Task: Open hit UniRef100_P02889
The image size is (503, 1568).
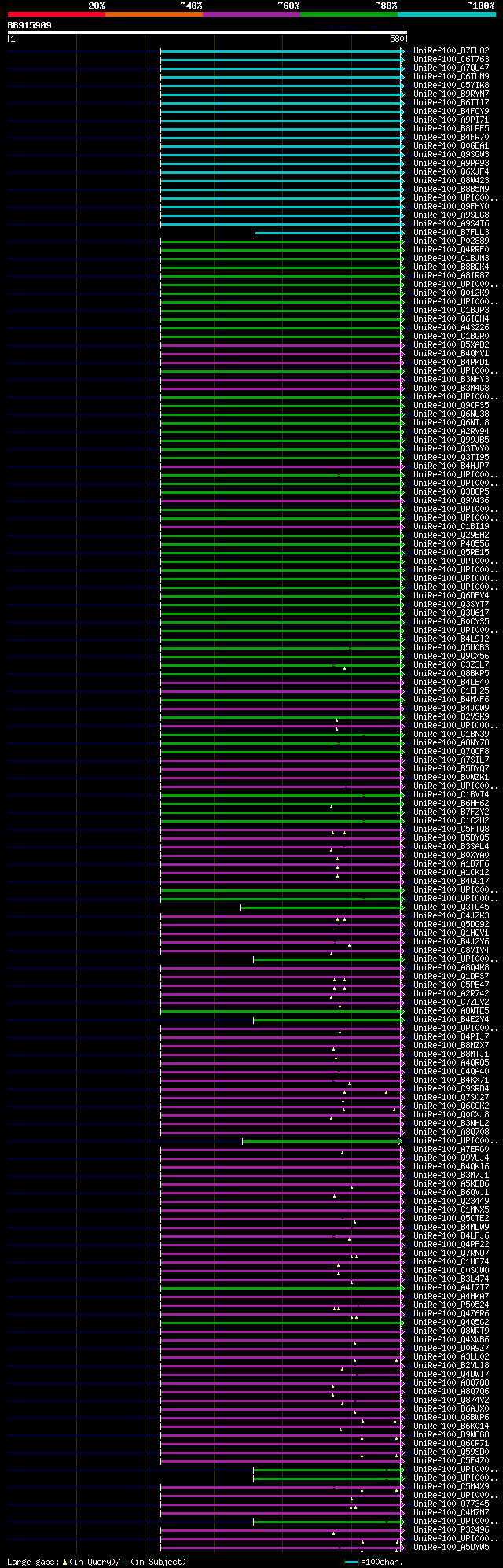Action: coord(451,241)
